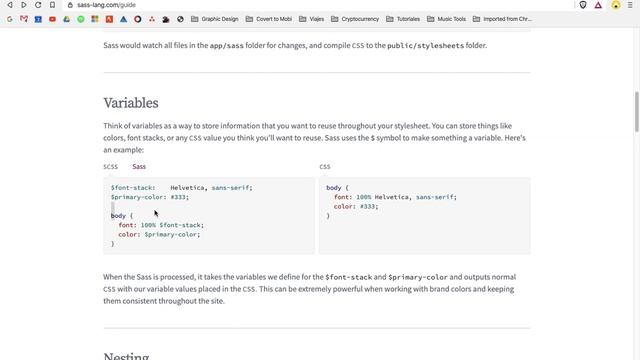Image resolution: width=640 pixels, height=360 pixels.
Task: Click the page vertical scrollbar thumb
Action: point(636,112)
